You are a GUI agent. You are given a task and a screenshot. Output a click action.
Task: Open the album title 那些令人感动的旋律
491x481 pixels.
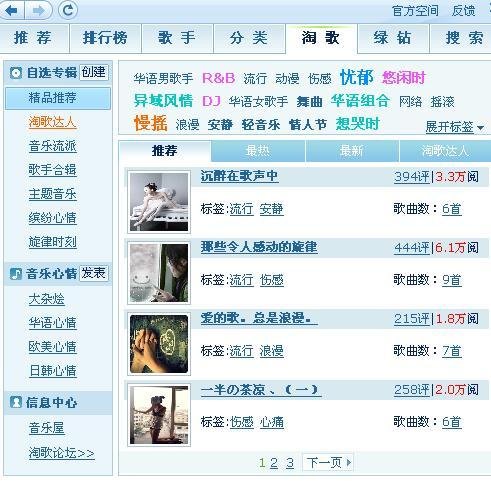(x=259, y=247)
